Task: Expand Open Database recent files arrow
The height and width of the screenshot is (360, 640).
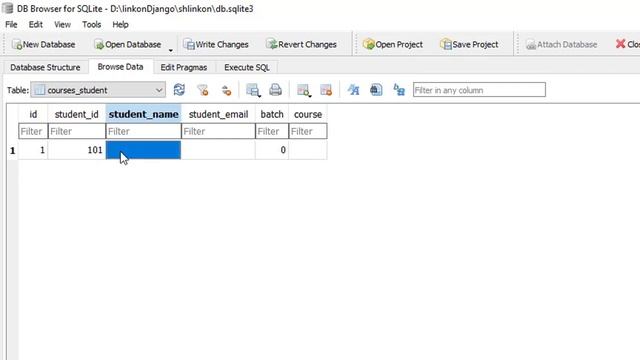Action: [x=171, y=50]
